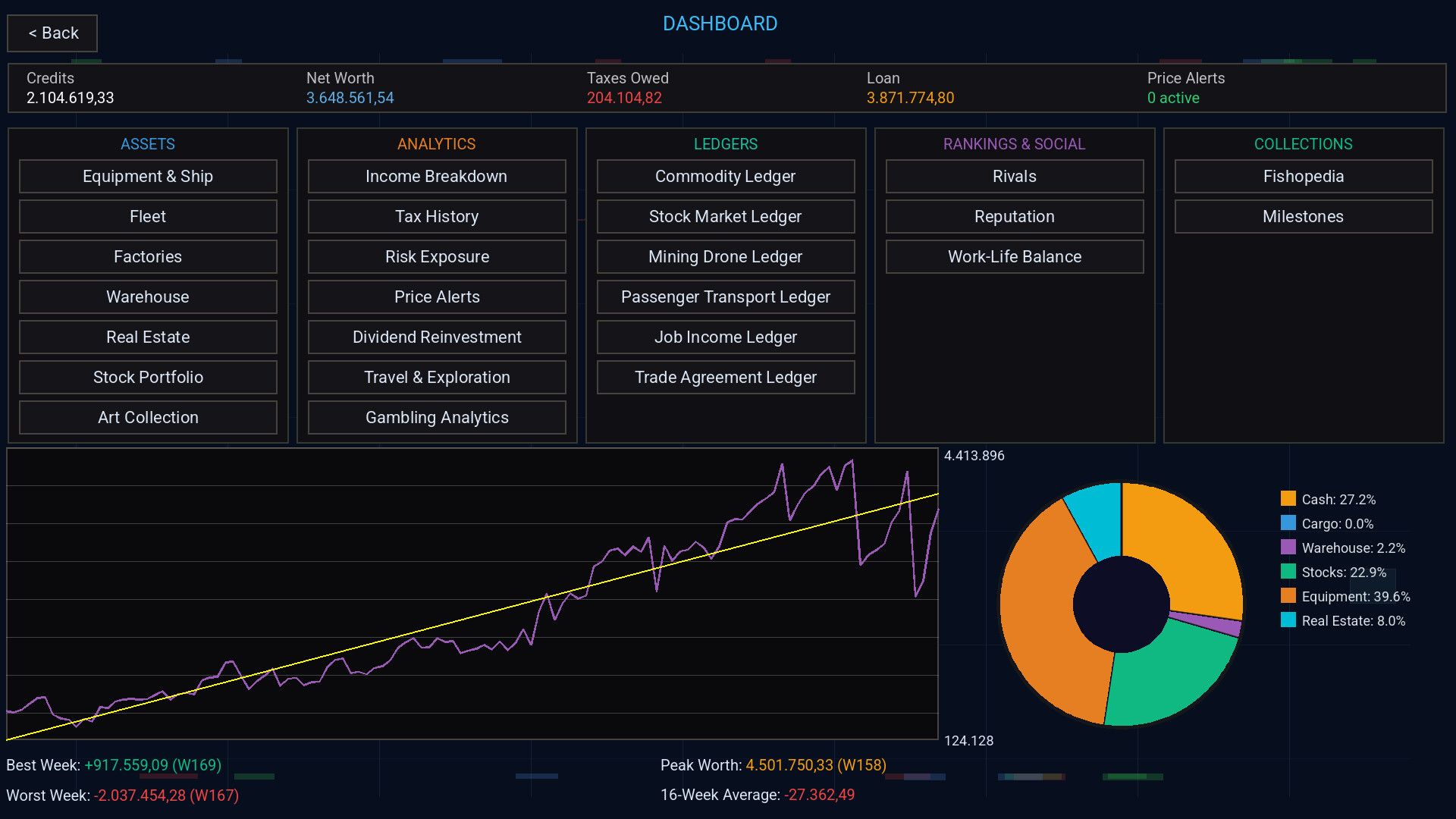Image resolution: width=1456 pixels, height=819 pixels.
Task: Open Gambling Analytics
Action: [x=437, y=417]
